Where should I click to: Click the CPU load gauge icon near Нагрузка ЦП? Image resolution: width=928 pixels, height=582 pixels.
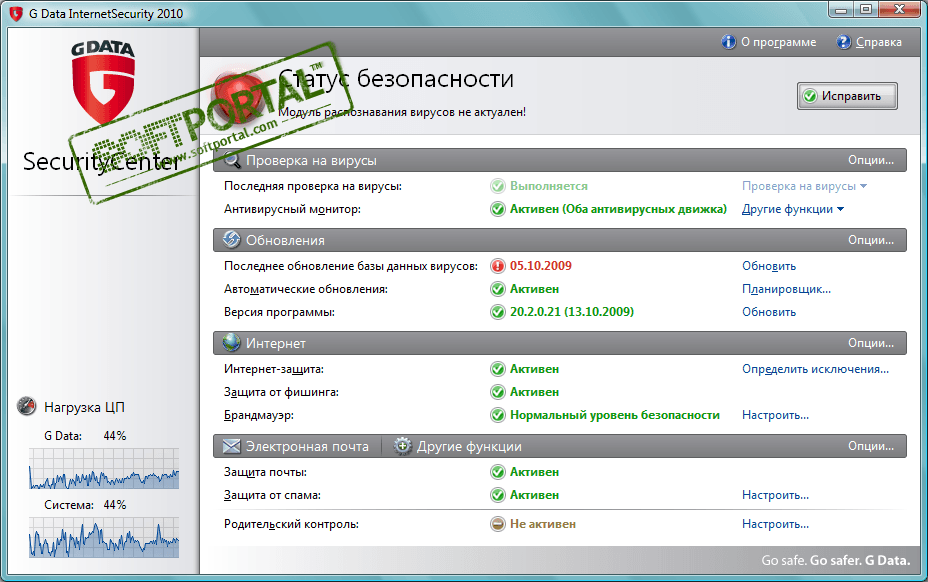pyautogui.click(x=27, y=406)
